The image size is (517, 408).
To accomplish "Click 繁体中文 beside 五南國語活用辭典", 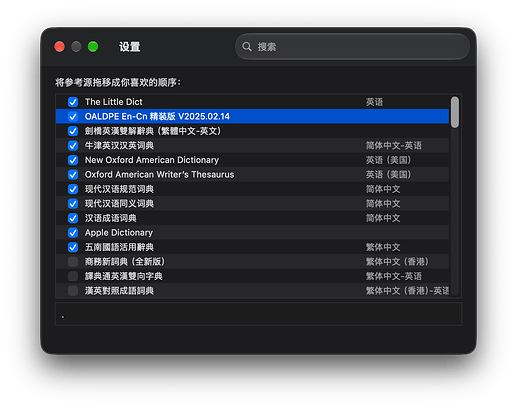I will coord(383,247).
